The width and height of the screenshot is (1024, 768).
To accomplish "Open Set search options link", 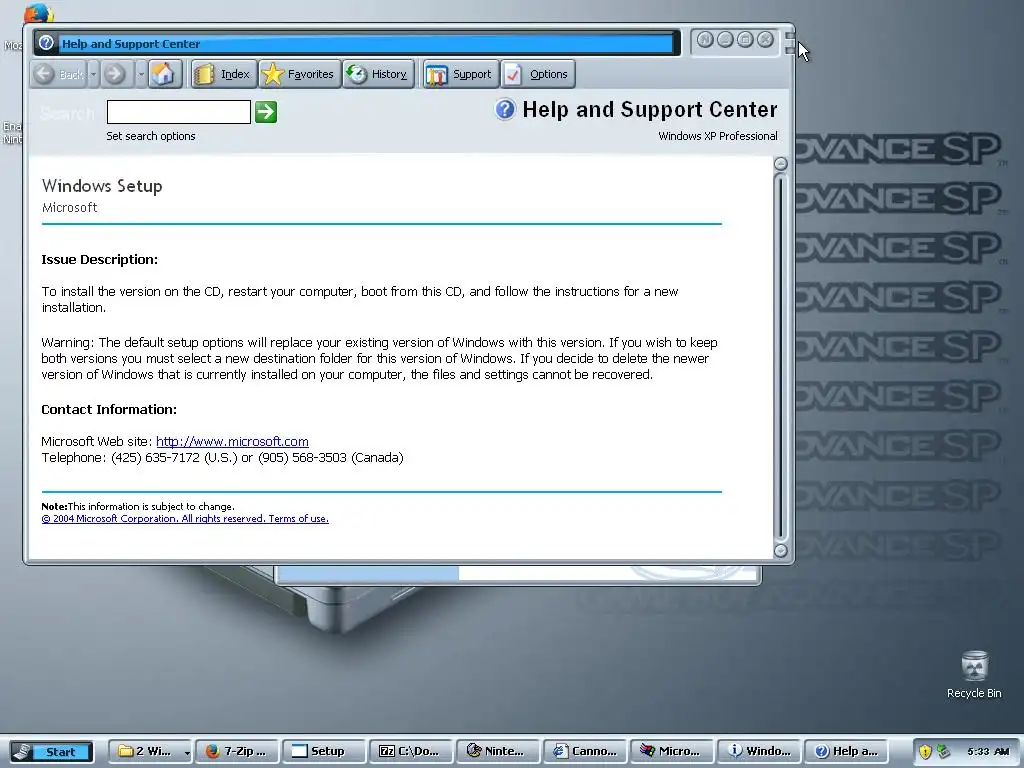I will [151, 136].
